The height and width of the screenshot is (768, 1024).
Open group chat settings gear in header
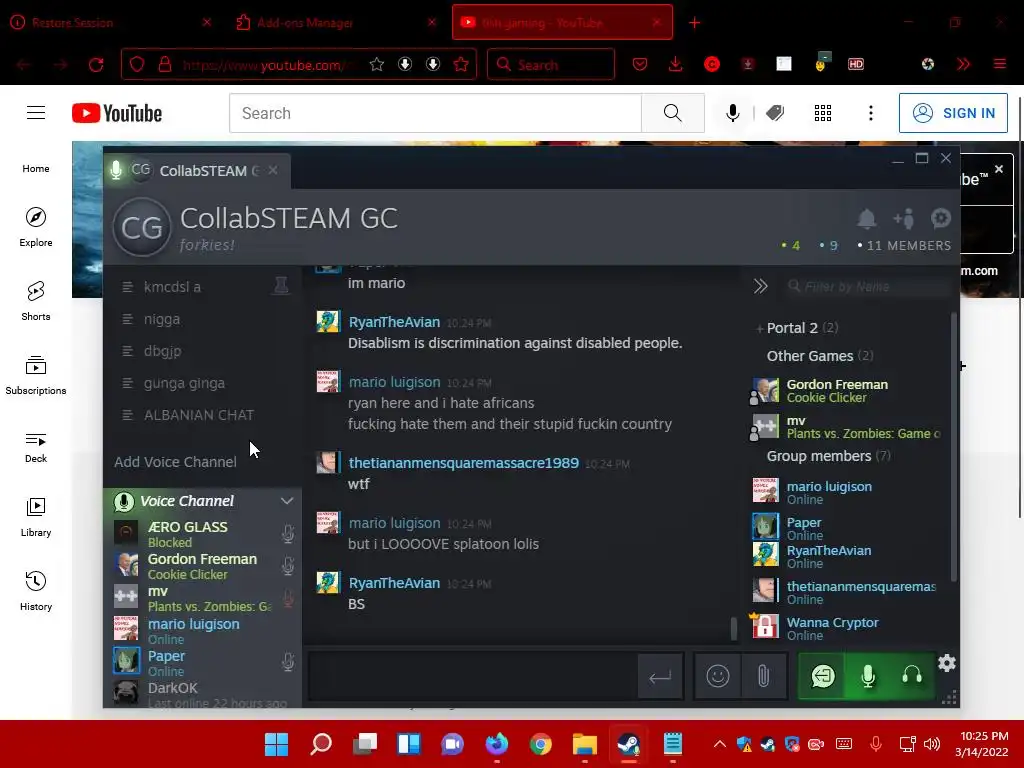click(x=940, y=218)
